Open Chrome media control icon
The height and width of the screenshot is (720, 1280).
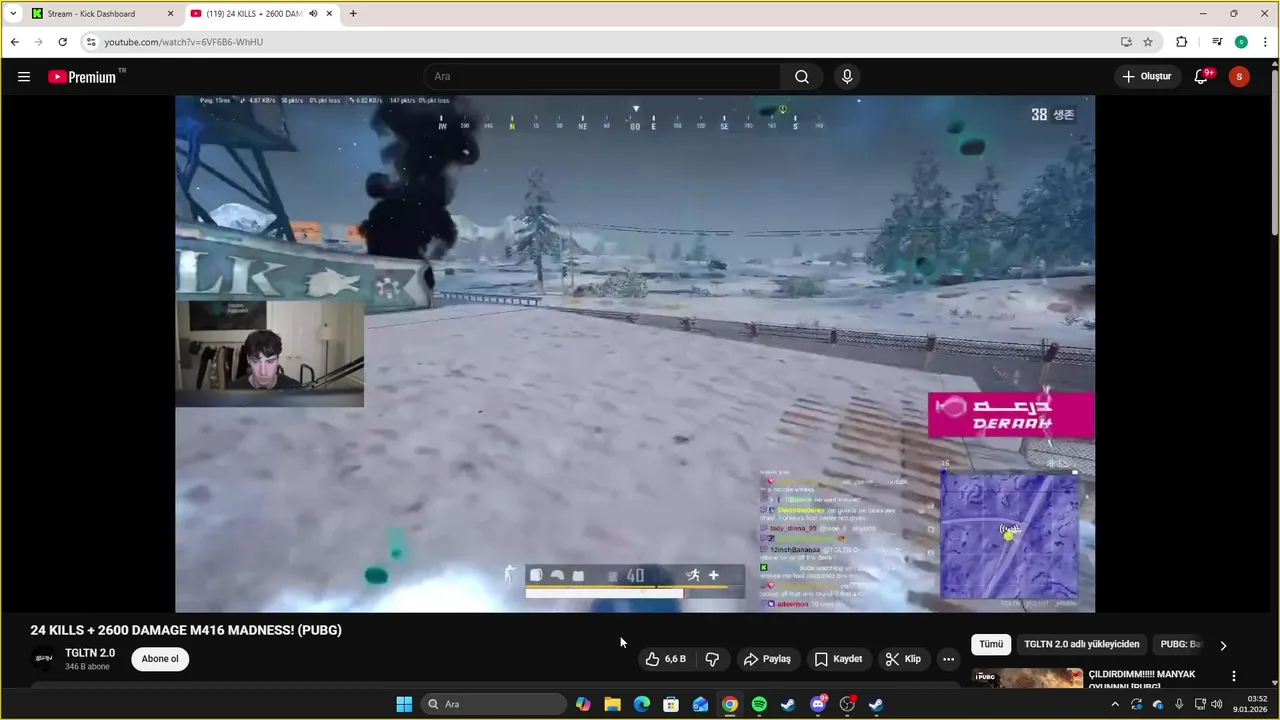1217,42
